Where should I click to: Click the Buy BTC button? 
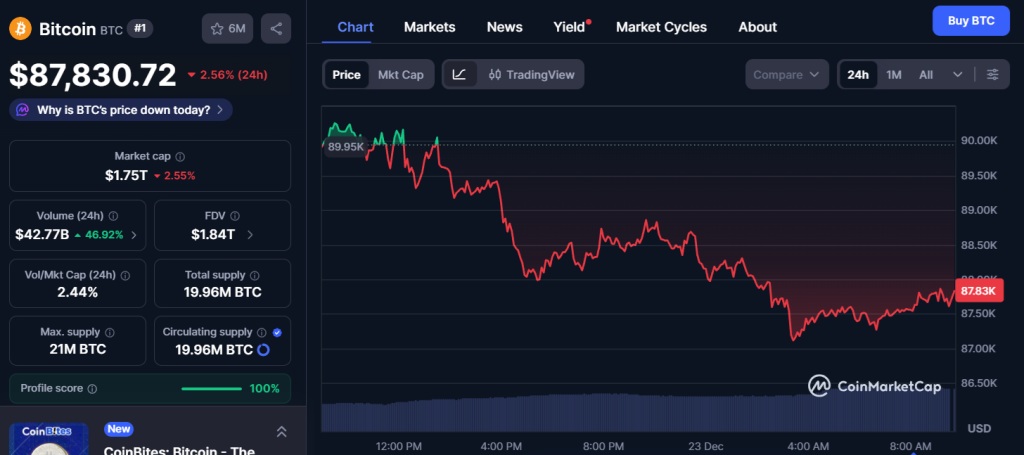(x=970, y=21)
